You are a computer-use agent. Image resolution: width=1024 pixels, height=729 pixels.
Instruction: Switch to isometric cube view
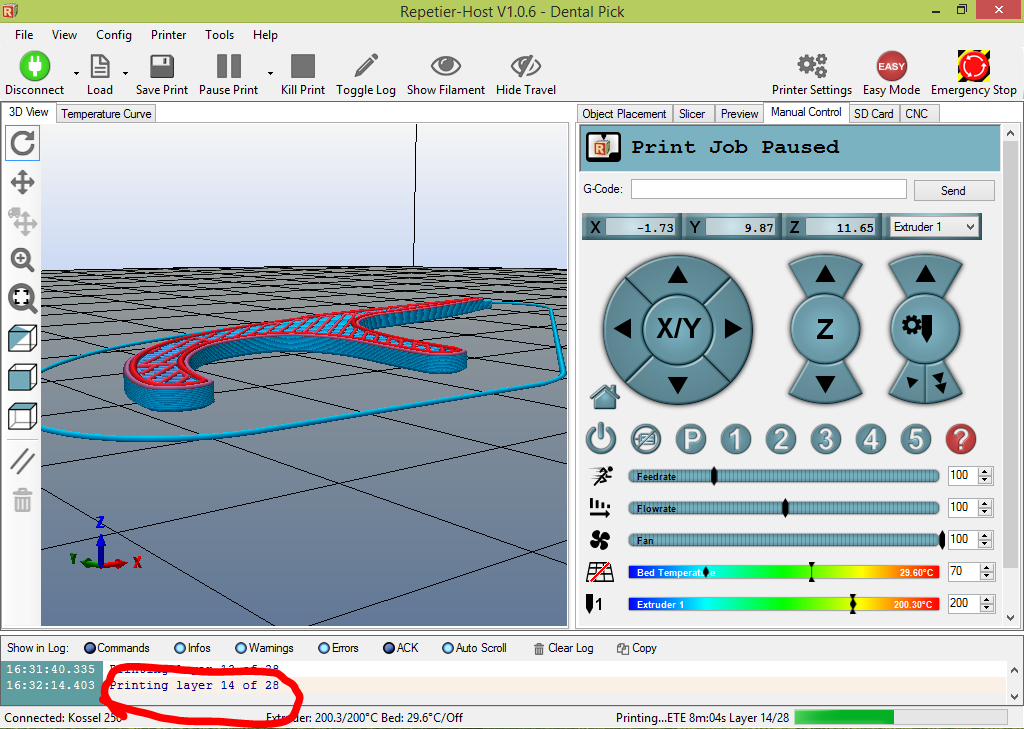pyautogui.click(x=22, y=338)
